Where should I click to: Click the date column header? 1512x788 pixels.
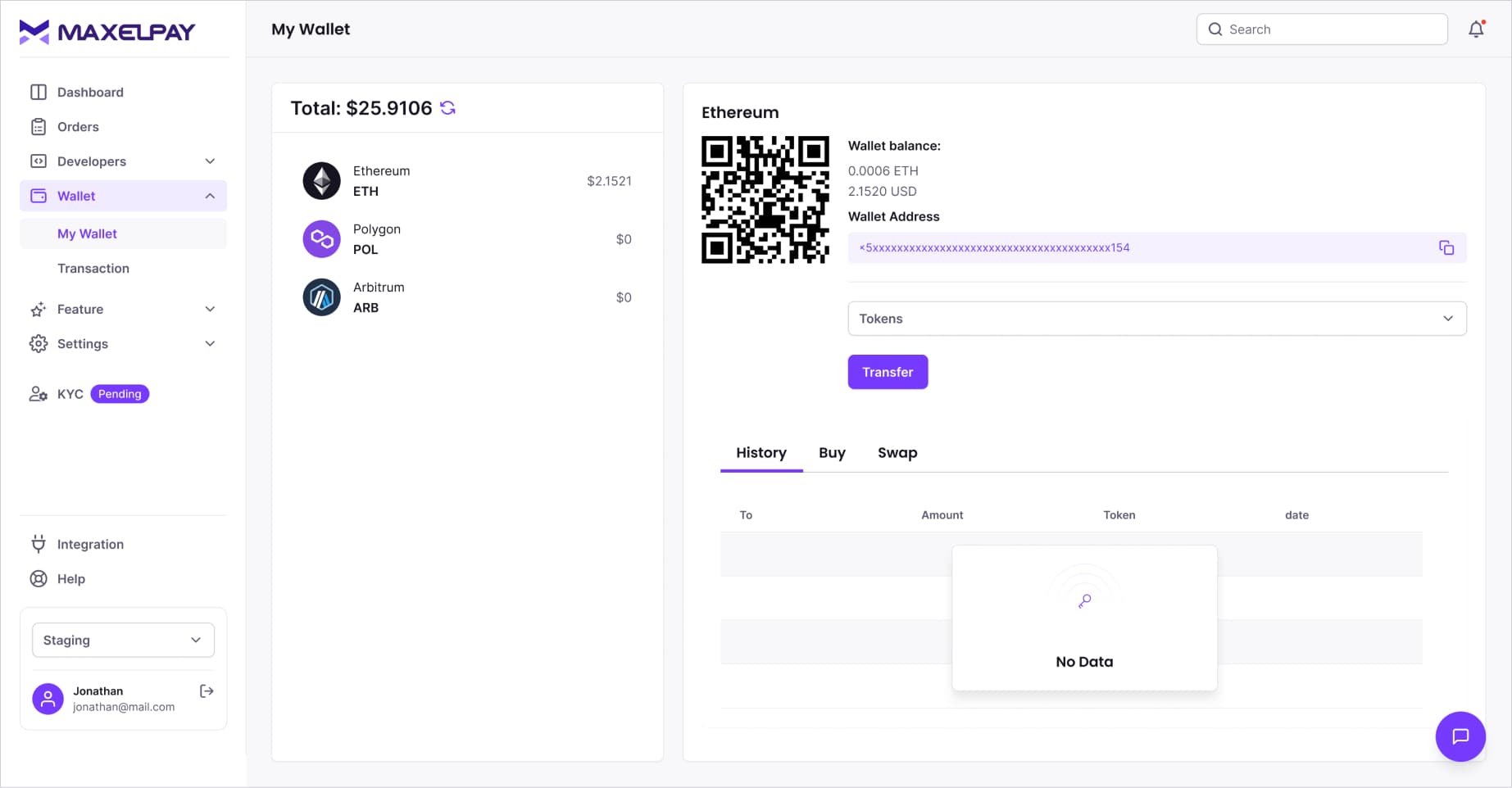(x=1296, y=515)
